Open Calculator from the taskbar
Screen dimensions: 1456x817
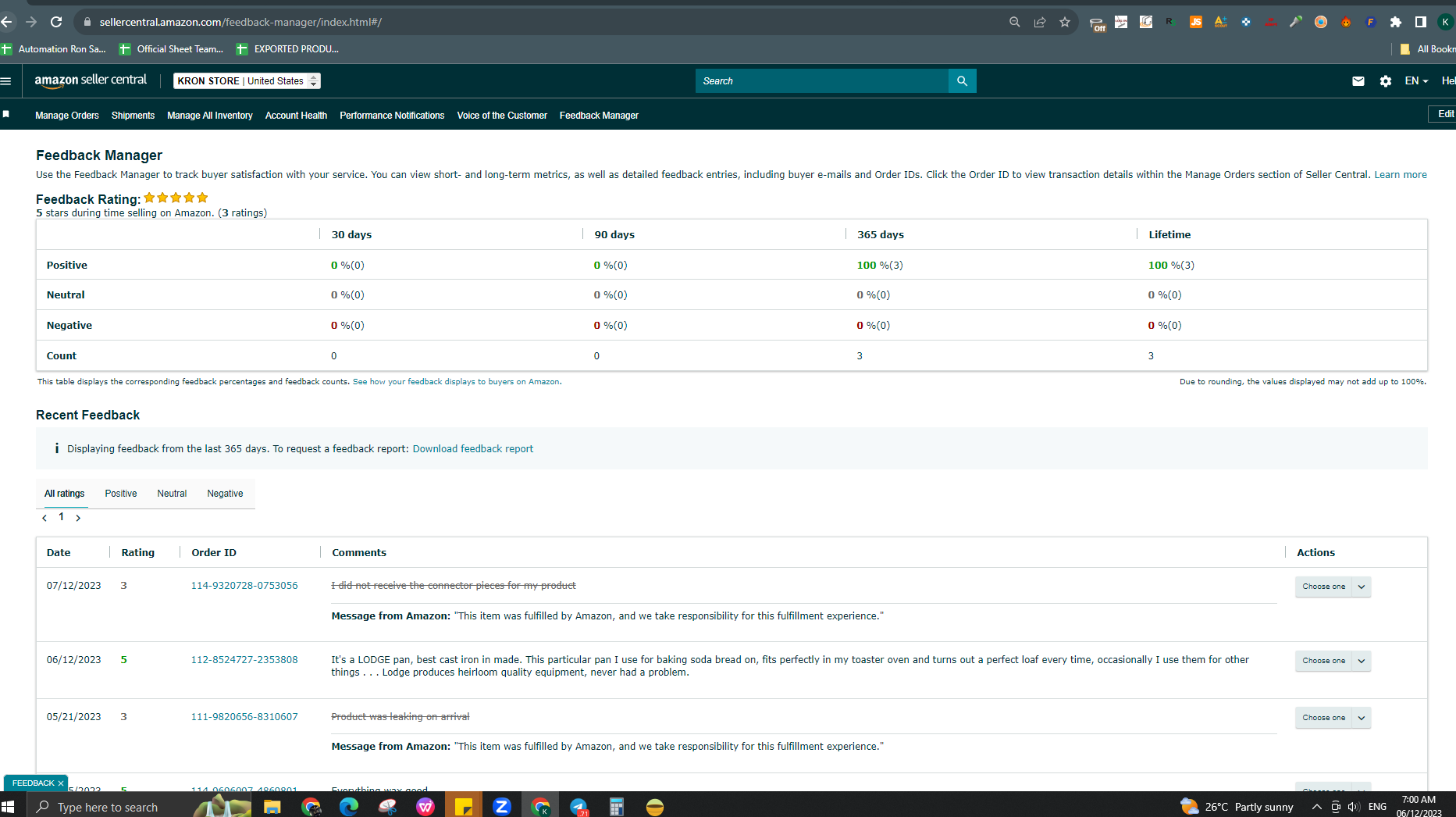click(617, 807)
